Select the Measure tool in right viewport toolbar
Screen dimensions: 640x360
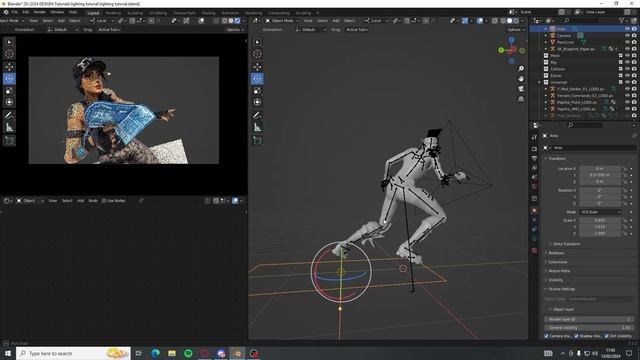coord(257,128)
